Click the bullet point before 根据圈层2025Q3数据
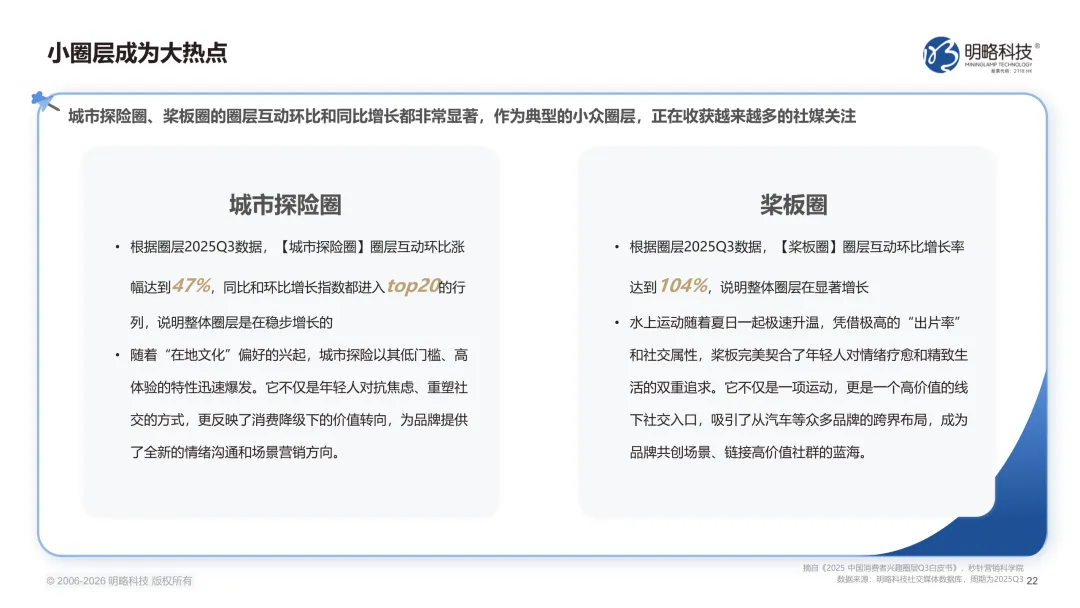This screenshot has width=1080, height=608. 116,245
